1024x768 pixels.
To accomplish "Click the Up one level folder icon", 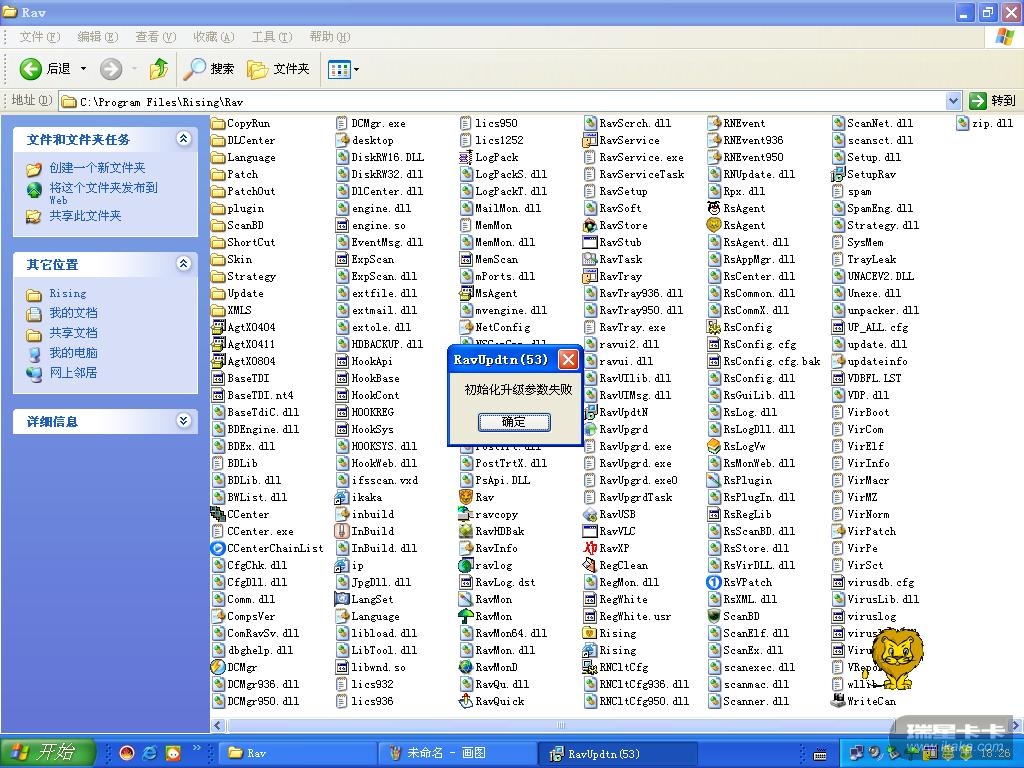I will [x=158, y=69].
